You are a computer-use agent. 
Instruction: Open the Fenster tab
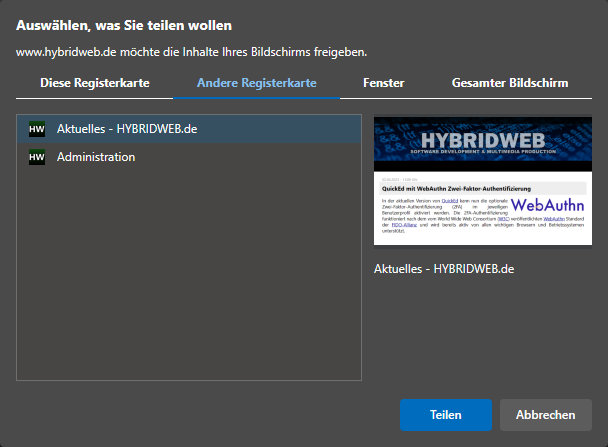click(383, 83)
